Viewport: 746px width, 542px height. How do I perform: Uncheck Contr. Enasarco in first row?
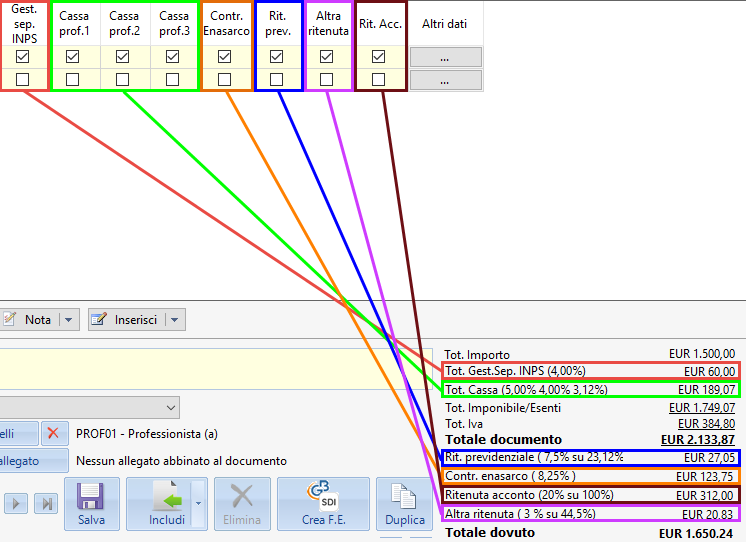pyautogui.click(x=225, y=57)
